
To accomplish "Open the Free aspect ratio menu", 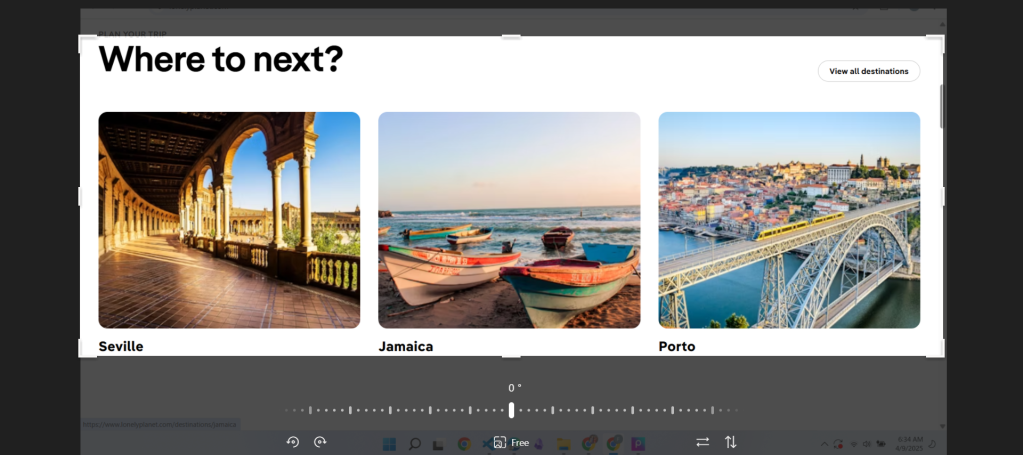I will click(x=511, y=442).
